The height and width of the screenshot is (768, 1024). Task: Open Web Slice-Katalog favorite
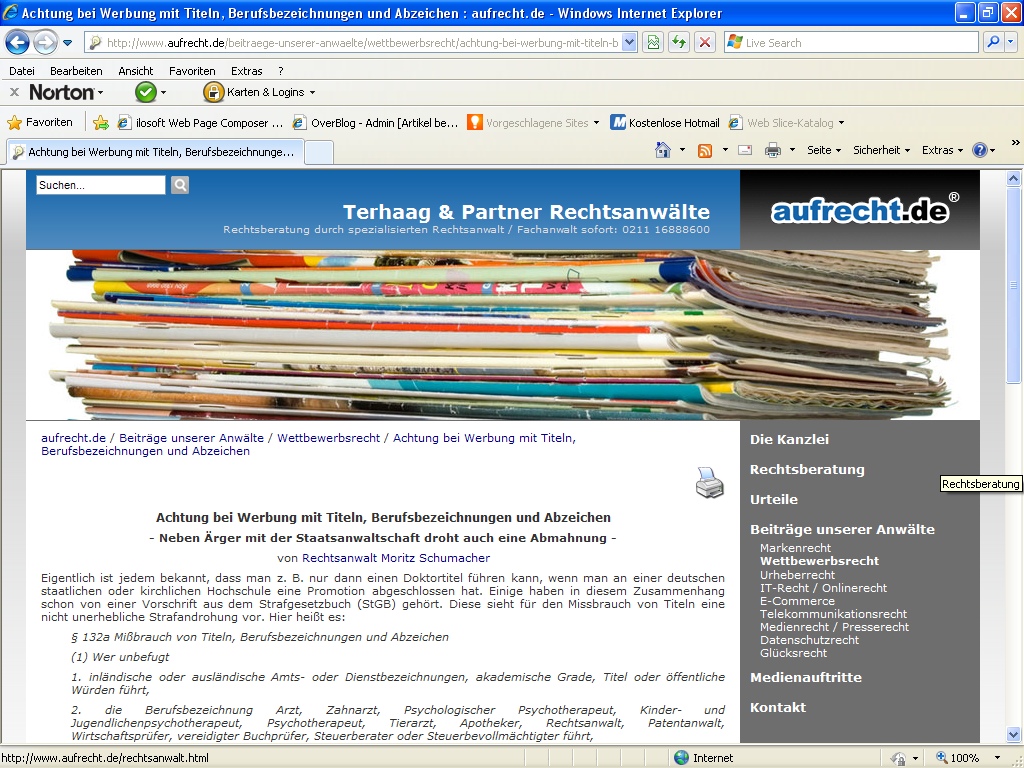[x=786, y=123]
